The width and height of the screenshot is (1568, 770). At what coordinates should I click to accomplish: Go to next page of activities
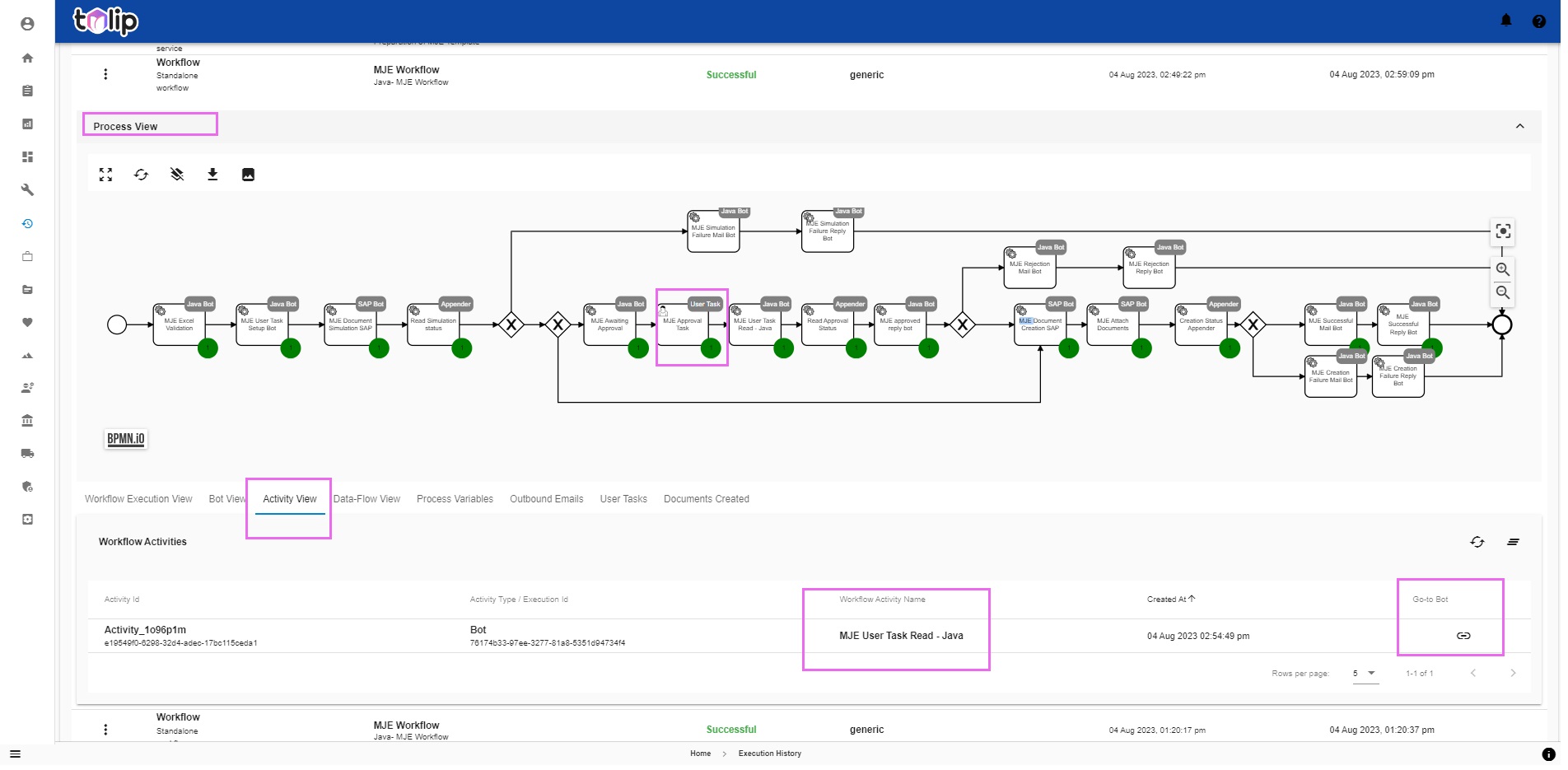(1513, 674)
